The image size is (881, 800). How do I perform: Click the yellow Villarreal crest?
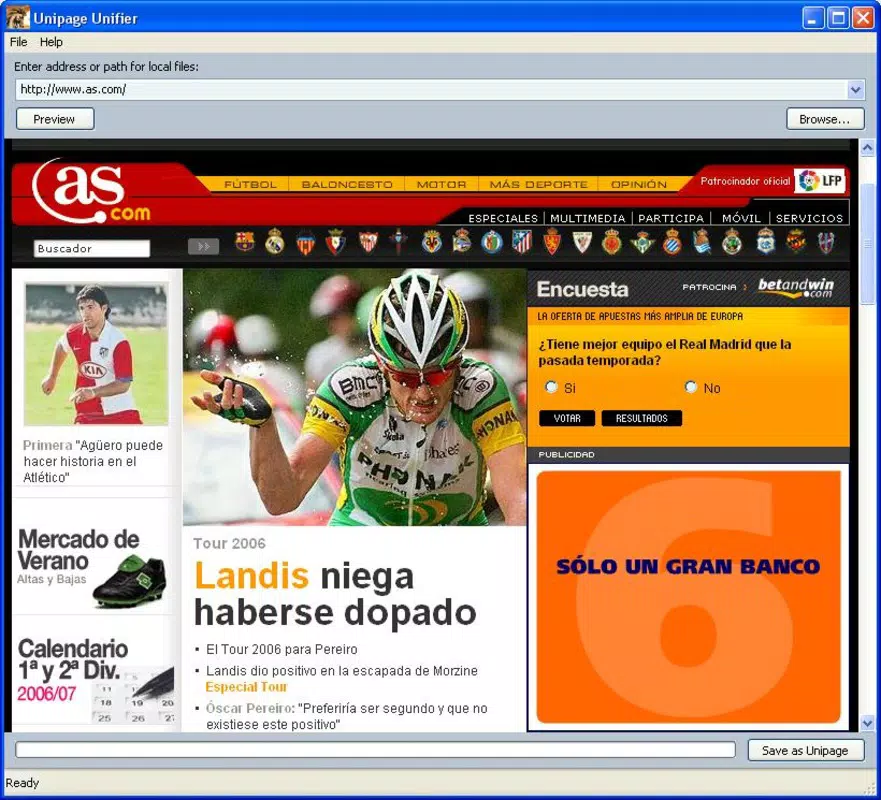tap(432, 242)
